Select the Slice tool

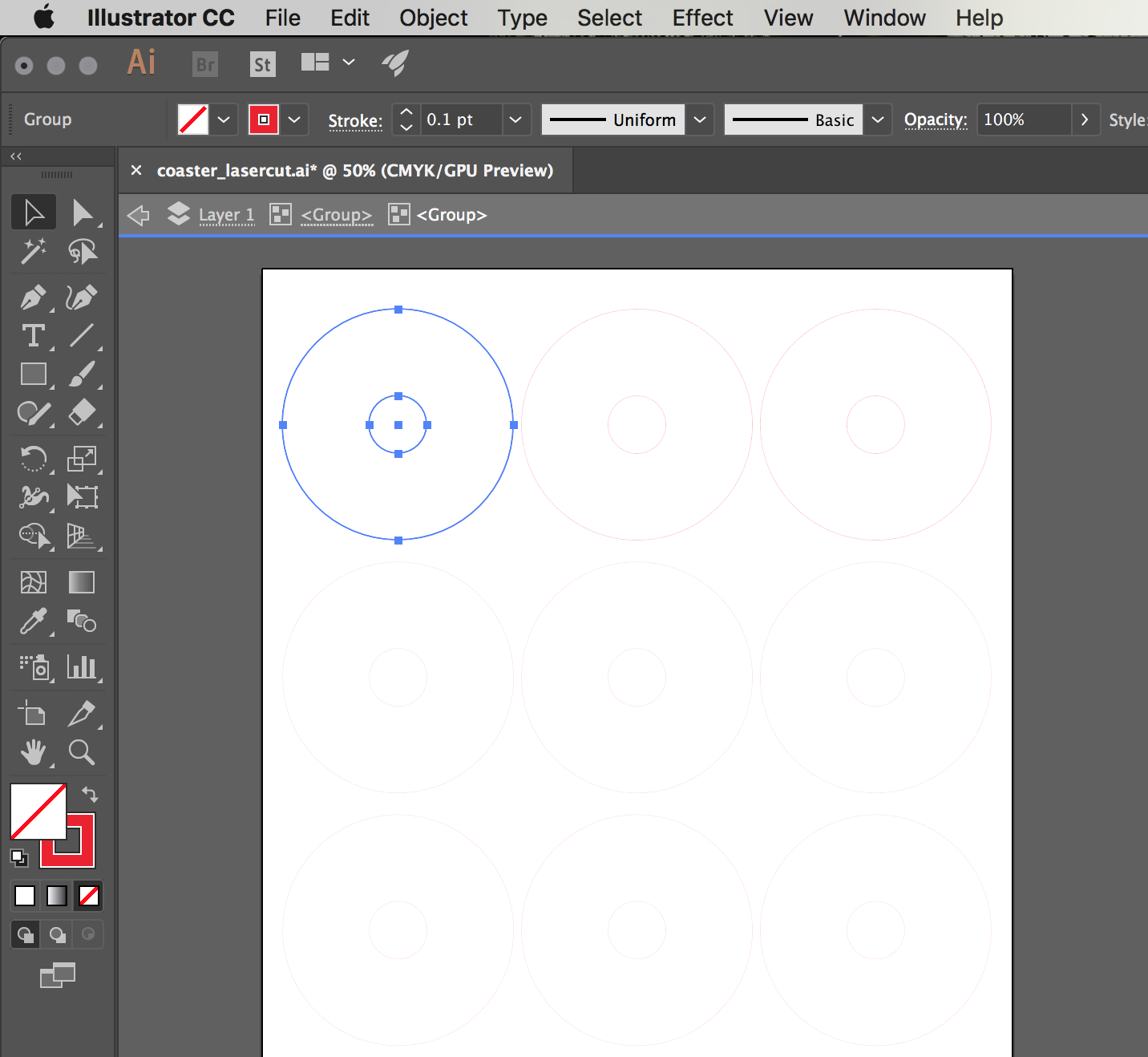(82, 713)
